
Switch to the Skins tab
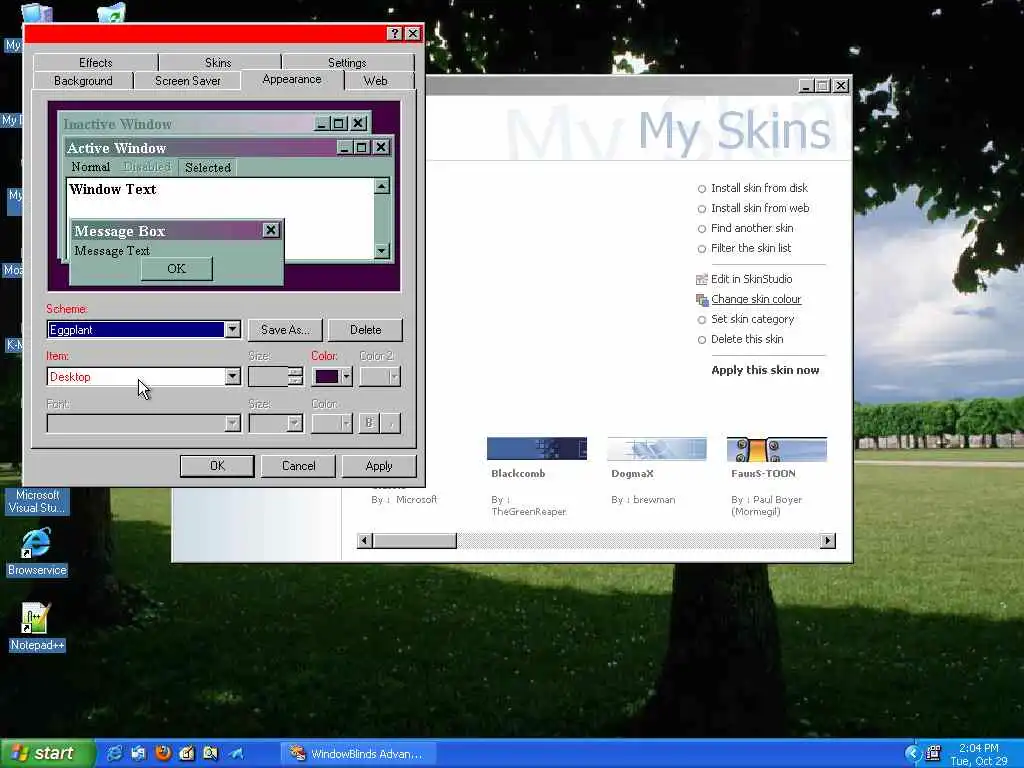[x=218, y=63]
